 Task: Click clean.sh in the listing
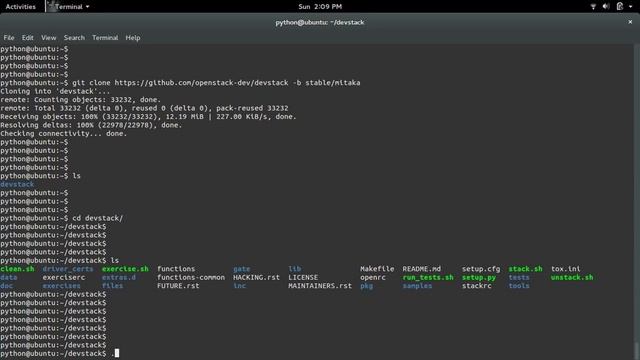[x=17, y=269]
